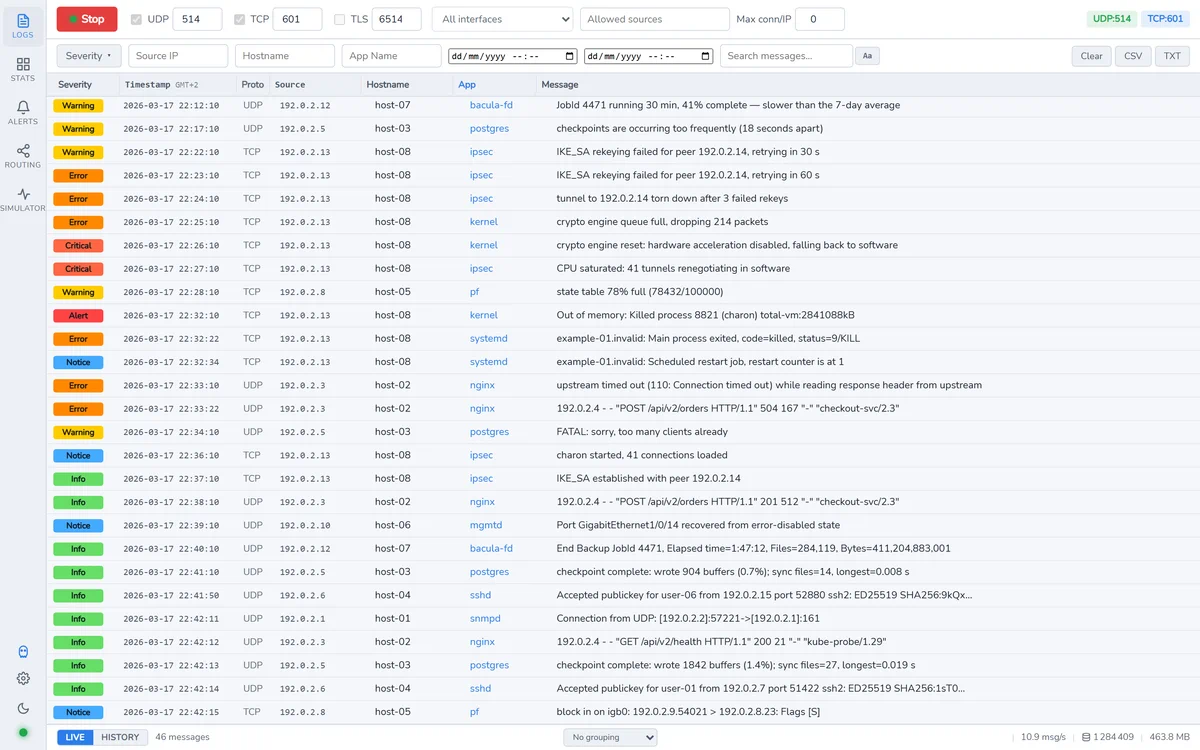Click '463.8 MB' size in status bar
Image resolution: width=1200 pixels, height=750 pixels.
1167,738
